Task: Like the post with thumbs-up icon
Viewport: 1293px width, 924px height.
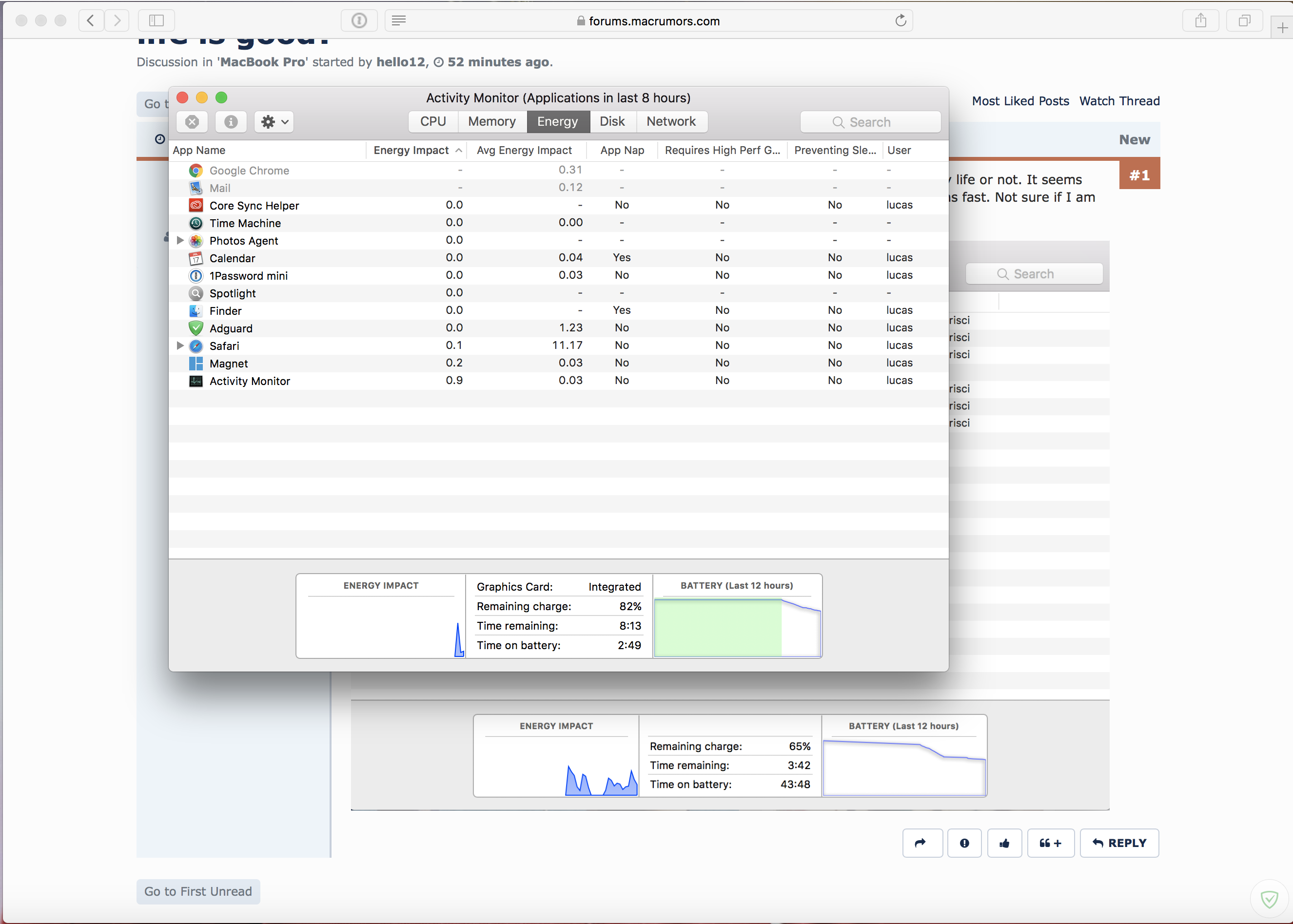Action: tap(1004, 843)
